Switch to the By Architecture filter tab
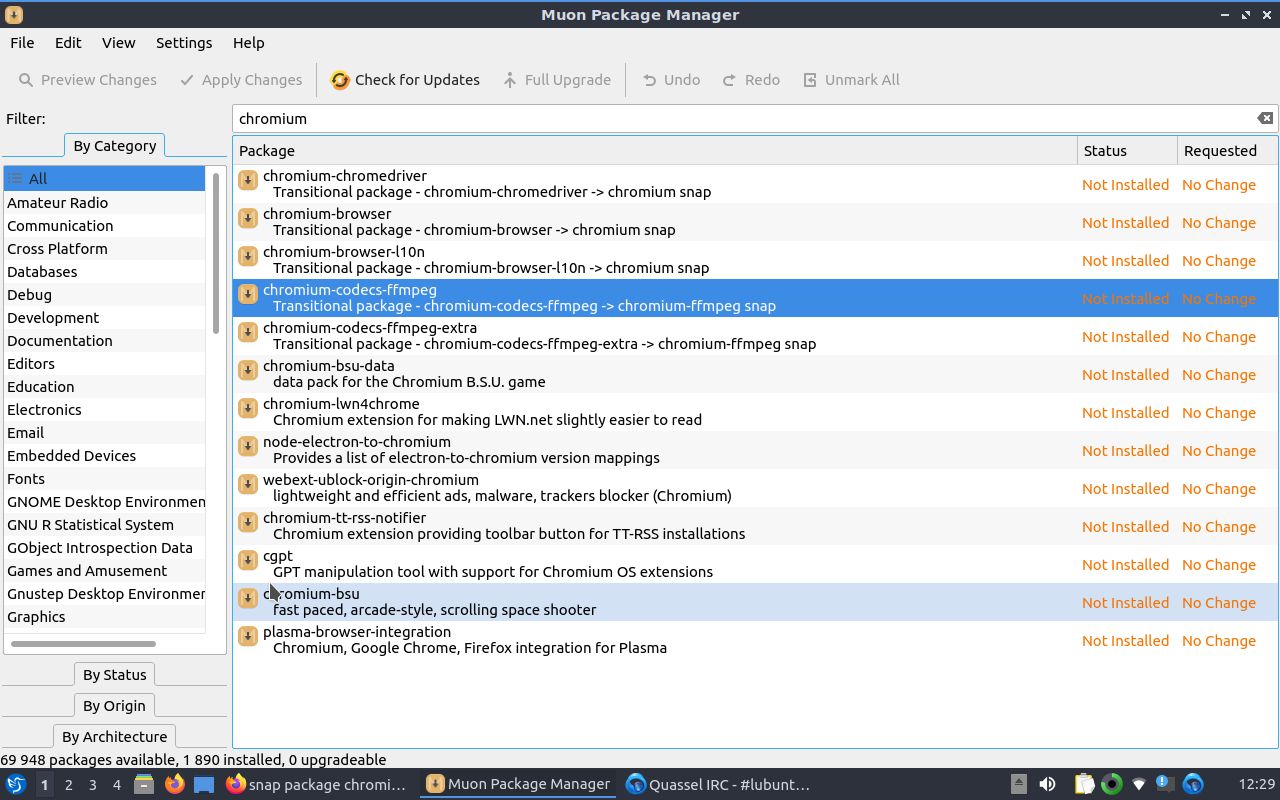 coord(115,736)
